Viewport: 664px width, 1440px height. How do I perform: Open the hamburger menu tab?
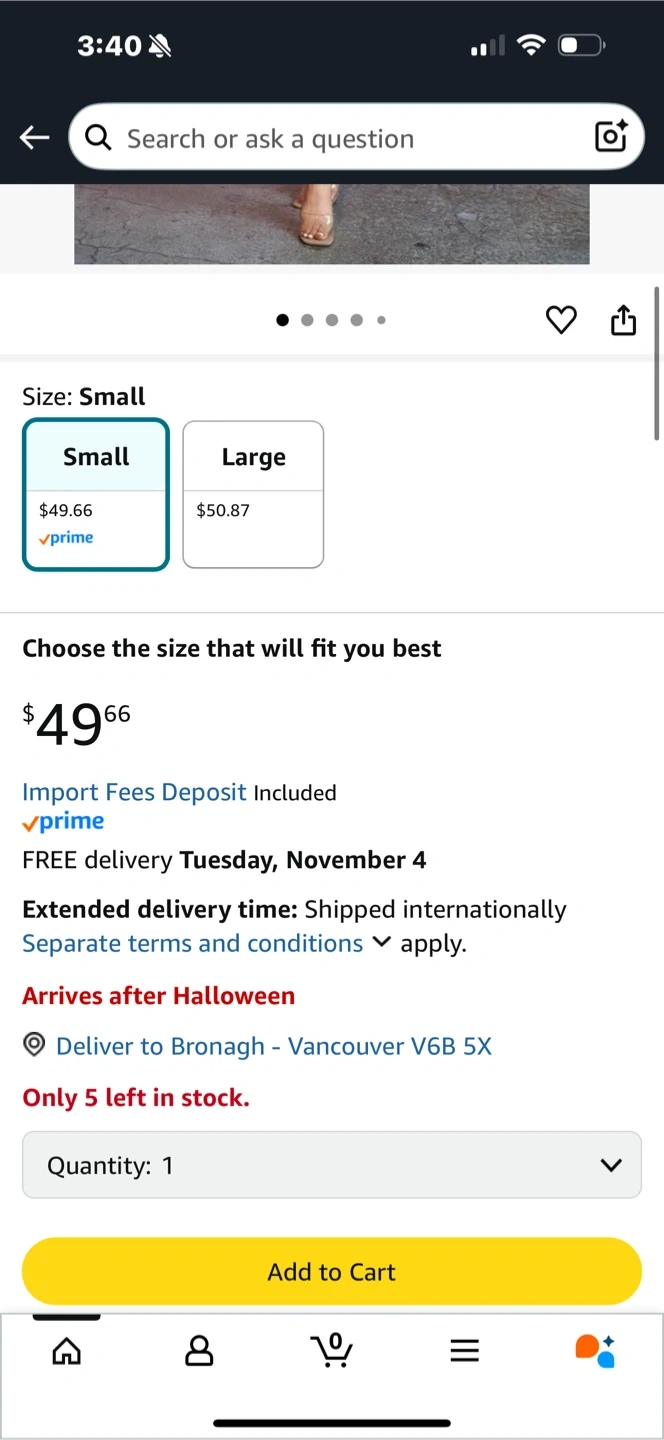(464, 1351)
